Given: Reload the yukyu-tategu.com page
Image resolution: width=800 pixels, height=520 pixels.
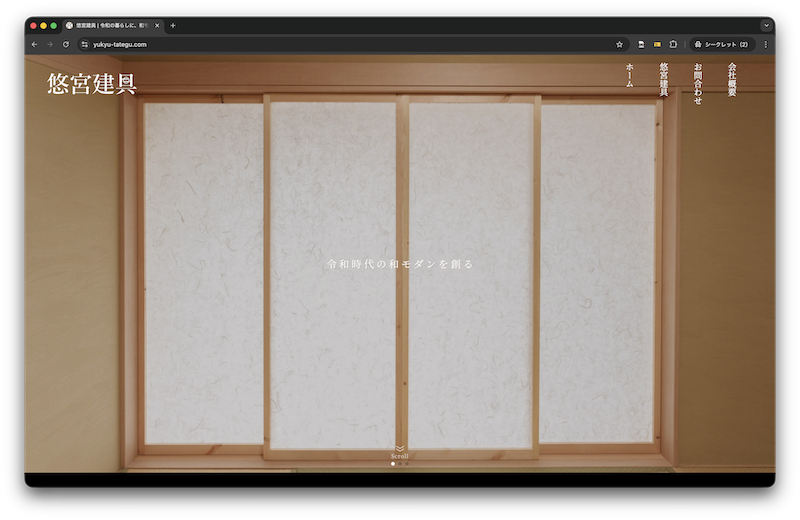Looking at the screenshot, I should coord(66,44).
